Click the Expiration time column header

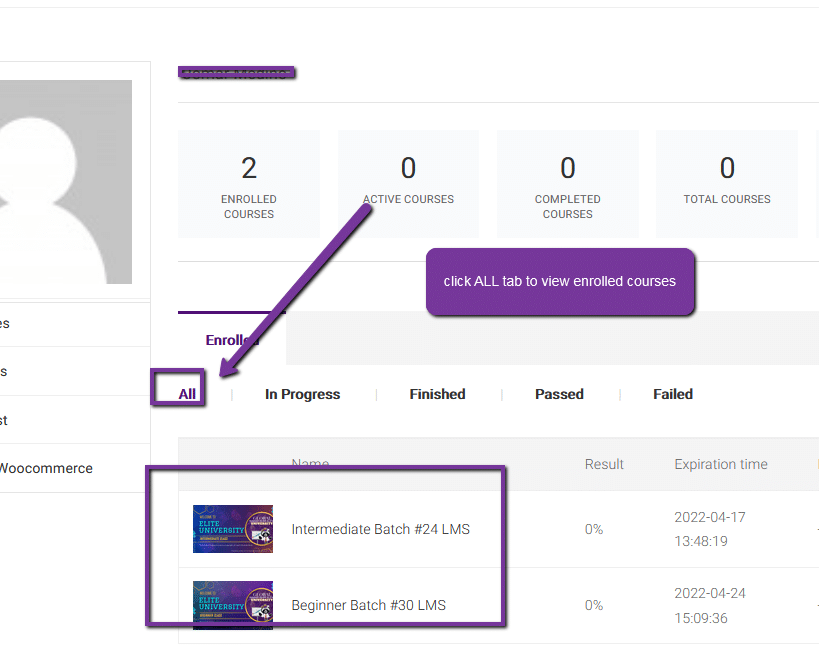[721, 464]
